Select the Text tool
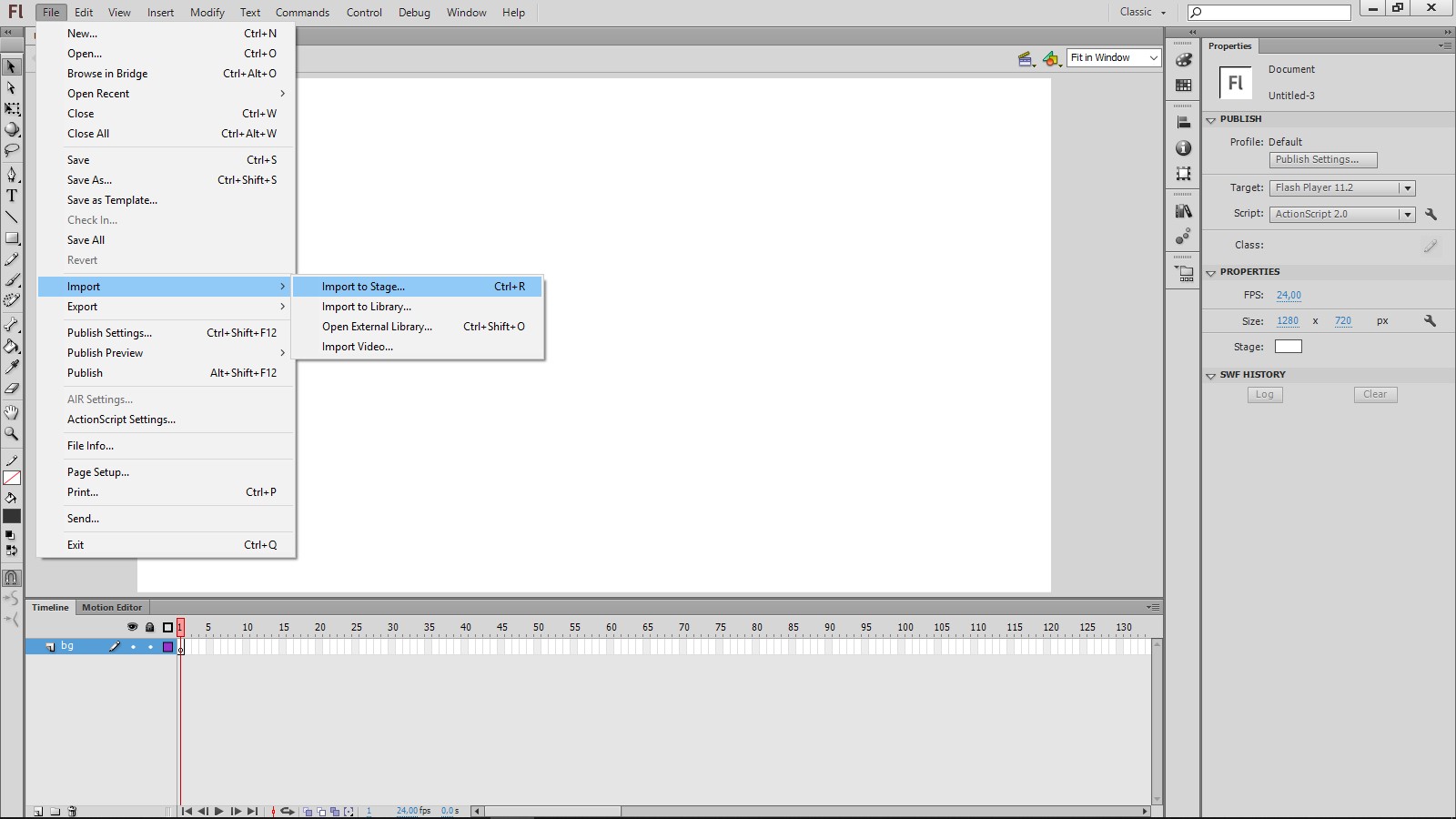Viewport: 1456px width, 819px height. tap(12, 195)
